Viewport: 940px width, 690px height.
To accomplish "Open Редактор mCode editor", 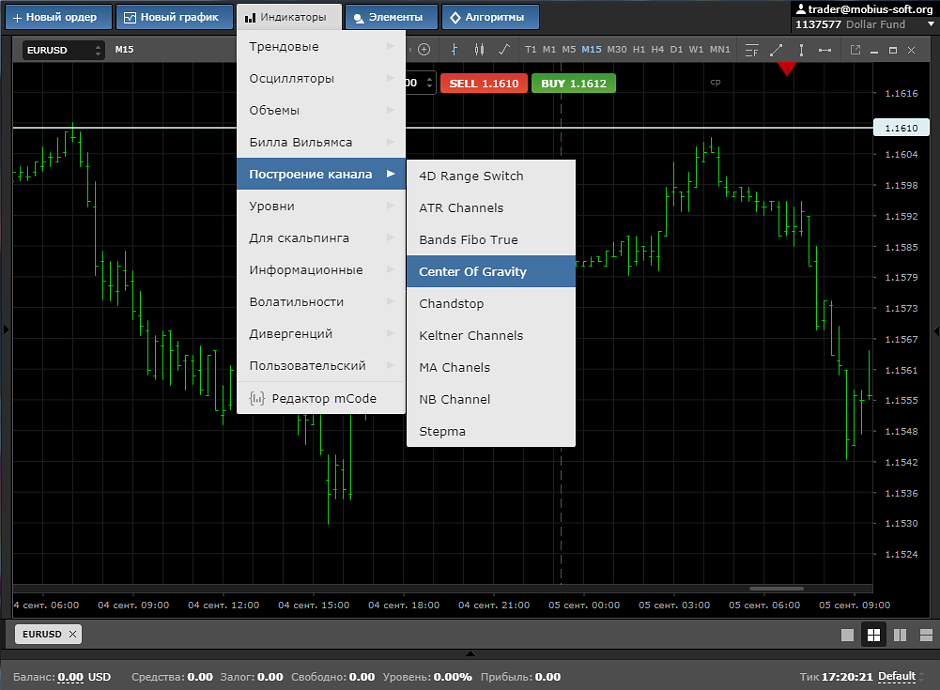I will point(321,399).
